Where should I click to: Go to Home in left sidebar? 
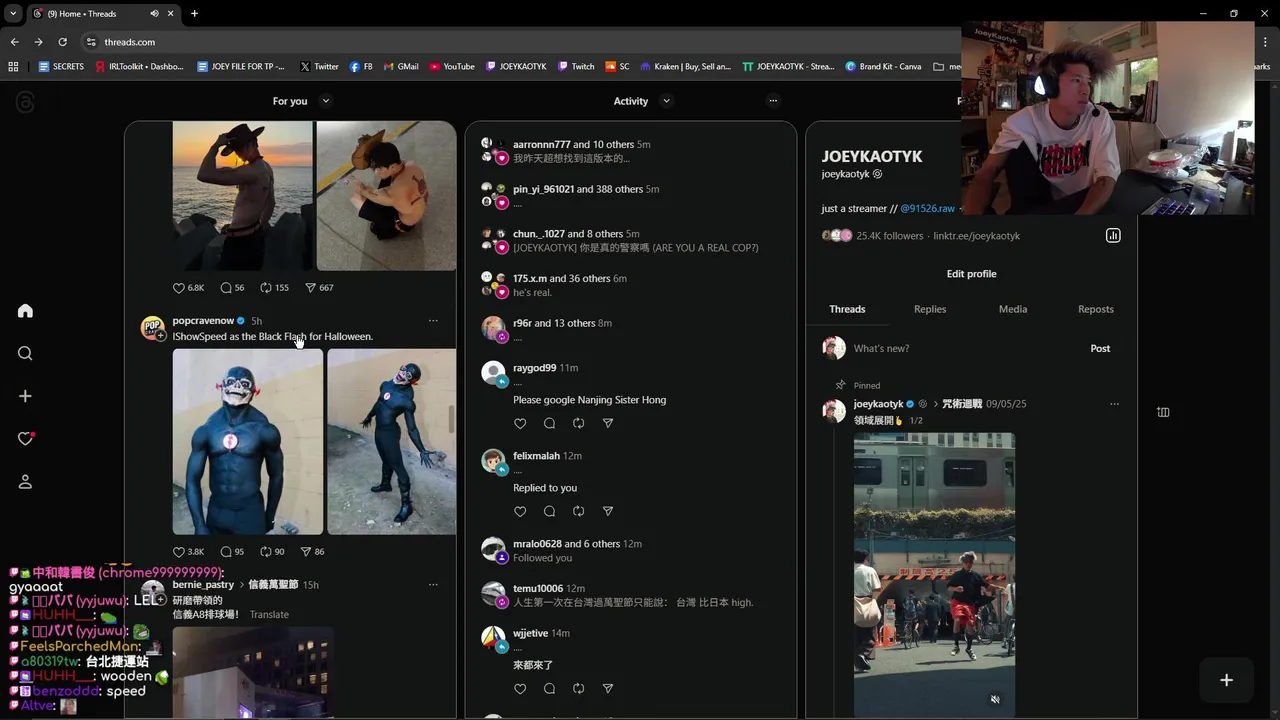tap(25, 311)
